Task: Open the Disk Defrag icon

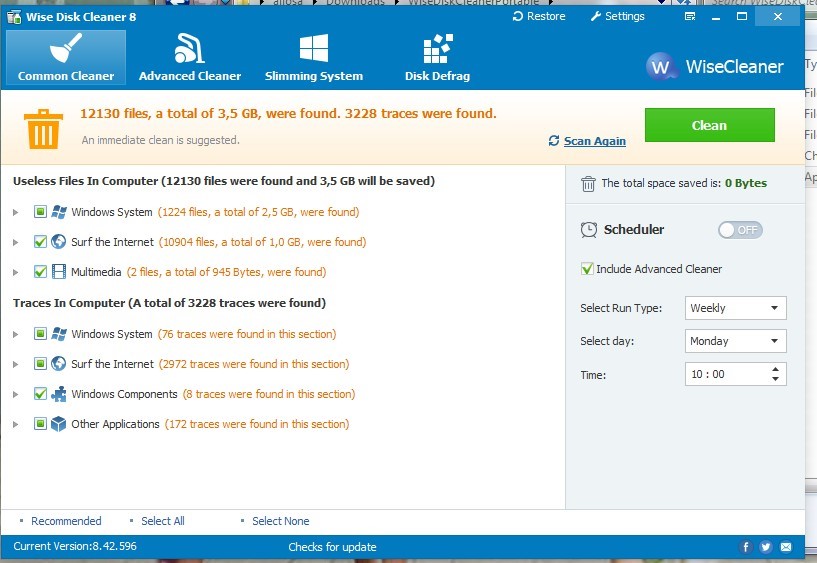Action: tap(437, 49)
